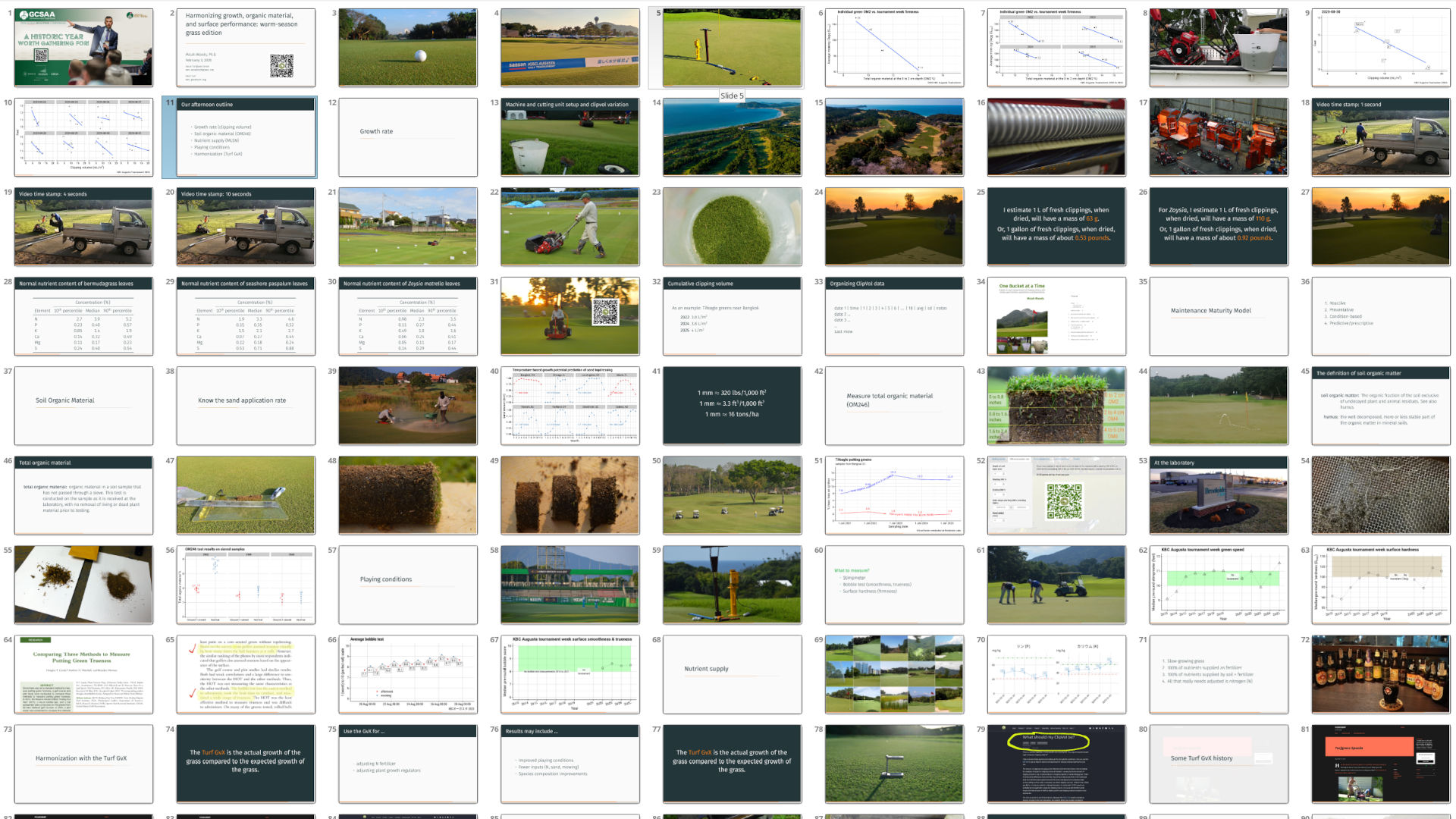The image size is (1456, 819).
Task: Click the 'Cumulative clipping volume' slide
Action: pos(732,315)
